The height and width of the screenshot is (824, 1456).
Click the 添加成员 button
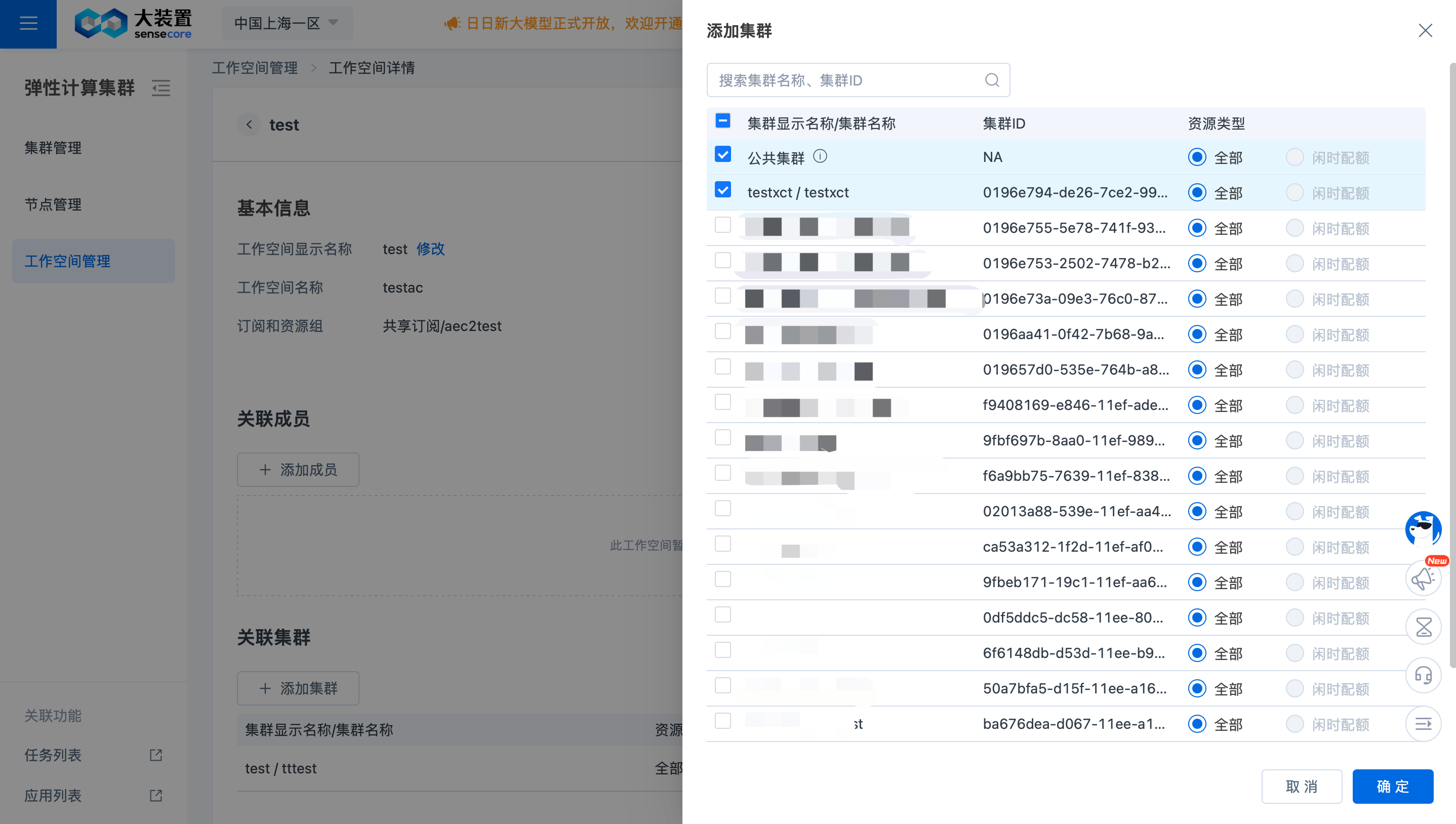click(298, 470)
